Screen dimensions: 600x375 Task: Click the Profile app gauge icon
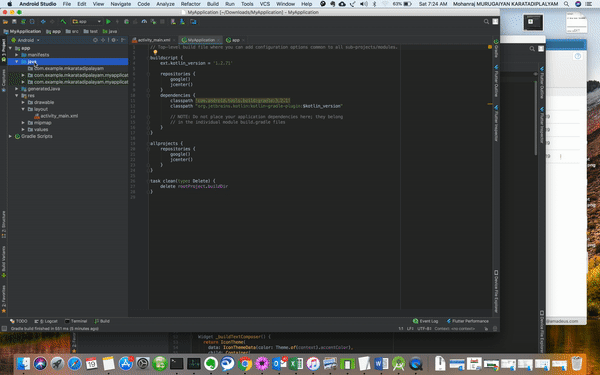144,22
